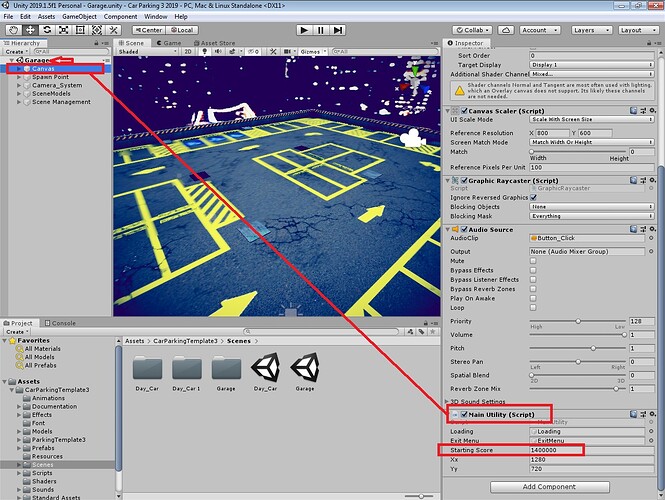Expand 3D Sound Settings section

(x=447, y=401)
